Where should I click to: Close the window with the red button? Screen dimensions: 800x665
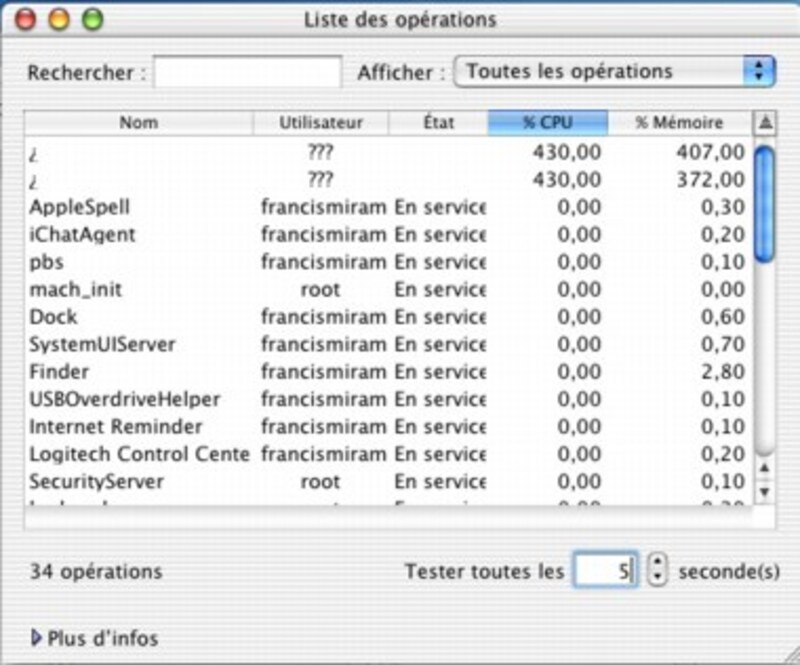[26, 19]
